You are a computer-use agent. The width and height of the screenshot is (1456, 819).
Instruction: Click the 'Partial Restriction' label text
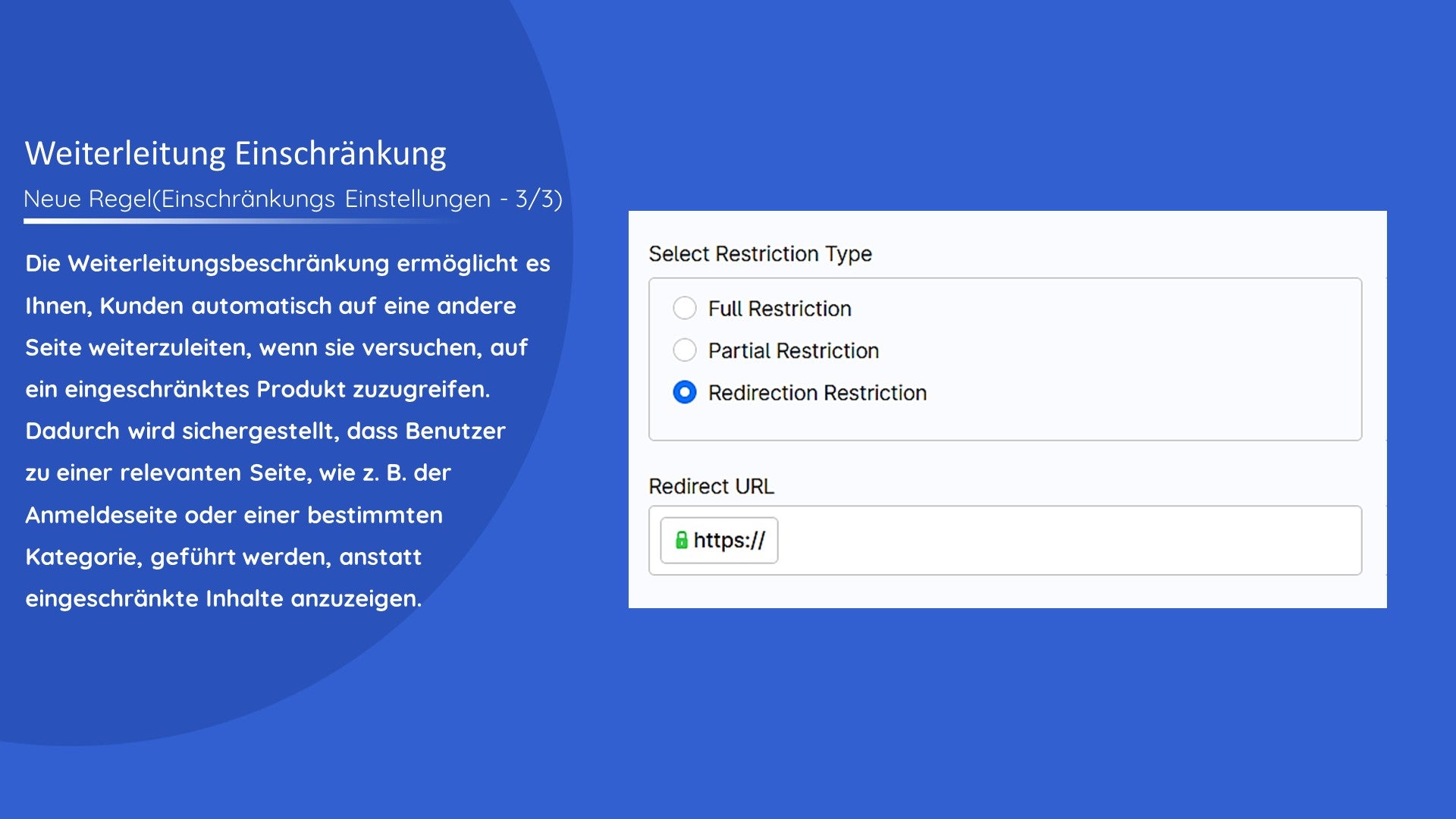coord(793,350)
